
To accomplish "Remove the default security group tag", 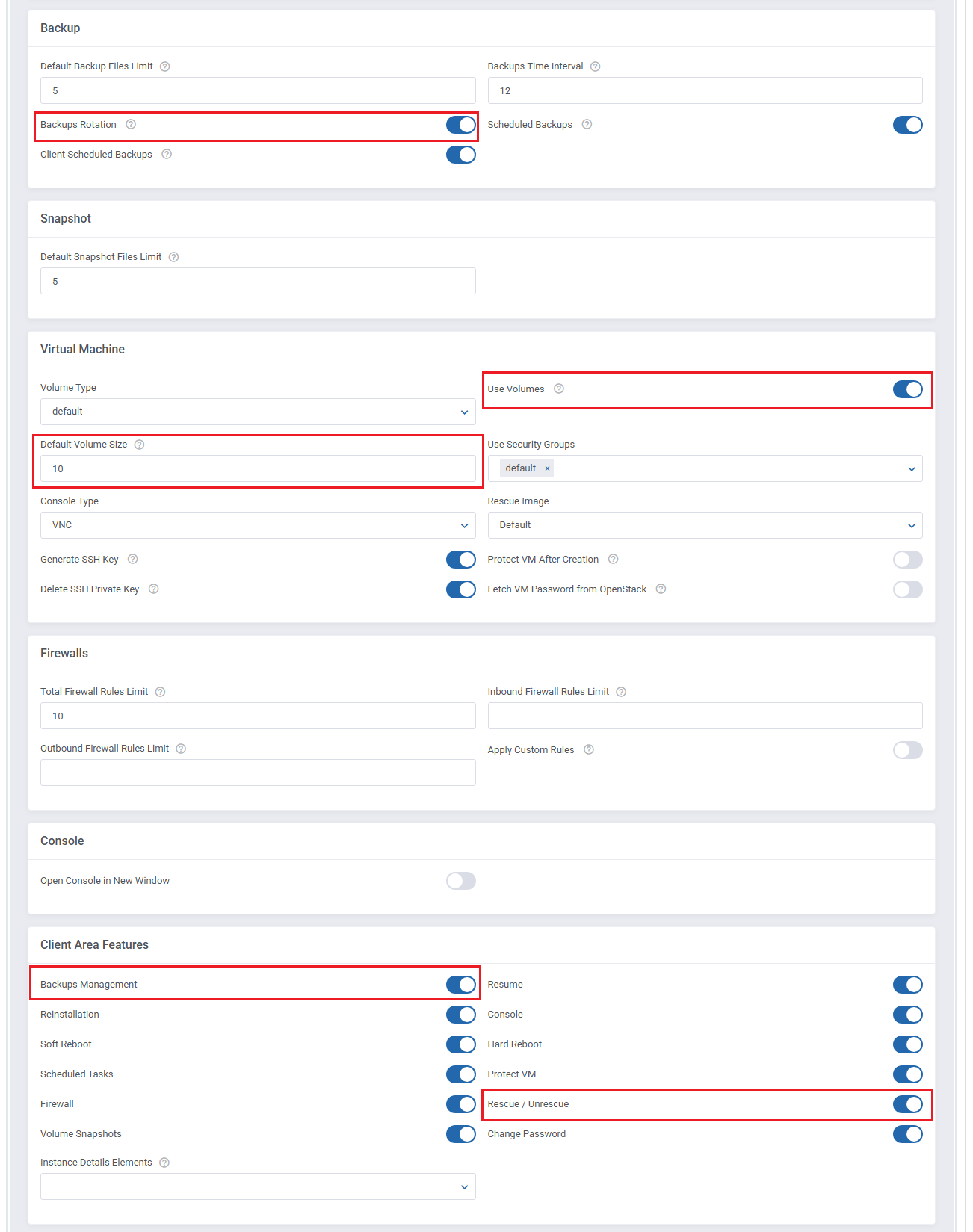I will click(547, 468).
